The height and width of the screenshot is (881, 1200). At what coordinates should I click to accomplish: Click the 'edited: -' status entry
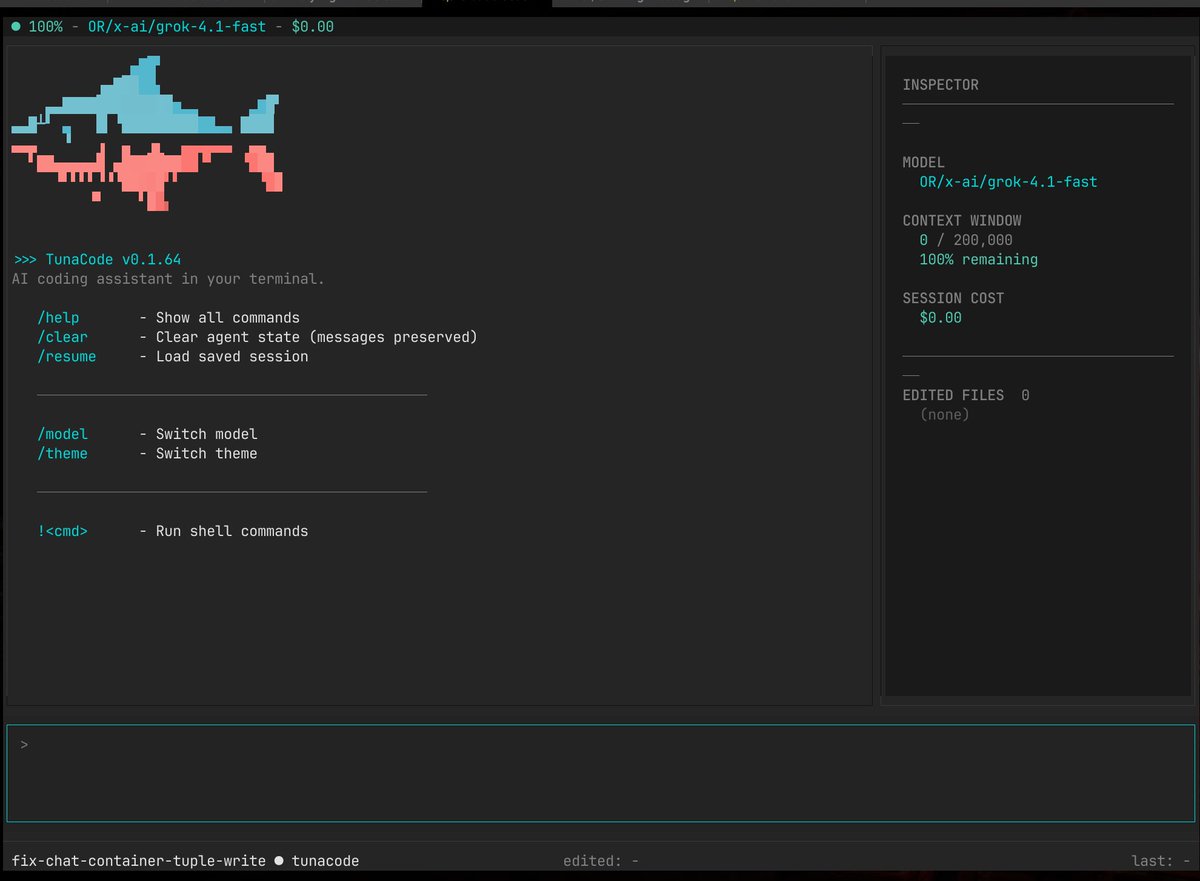[x=601, y=860]
